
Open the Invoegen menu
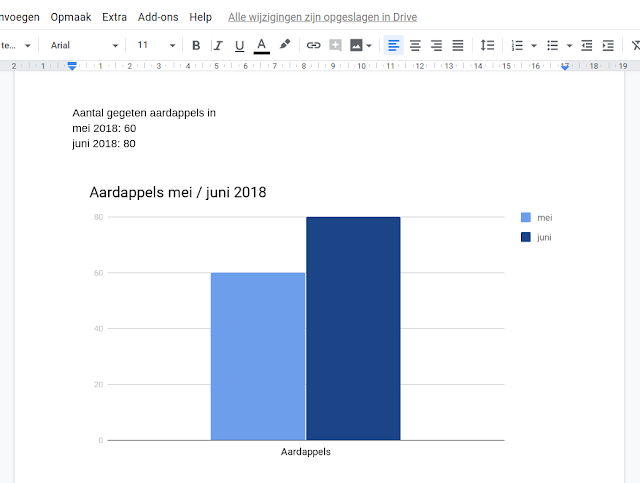pos(20,17)
